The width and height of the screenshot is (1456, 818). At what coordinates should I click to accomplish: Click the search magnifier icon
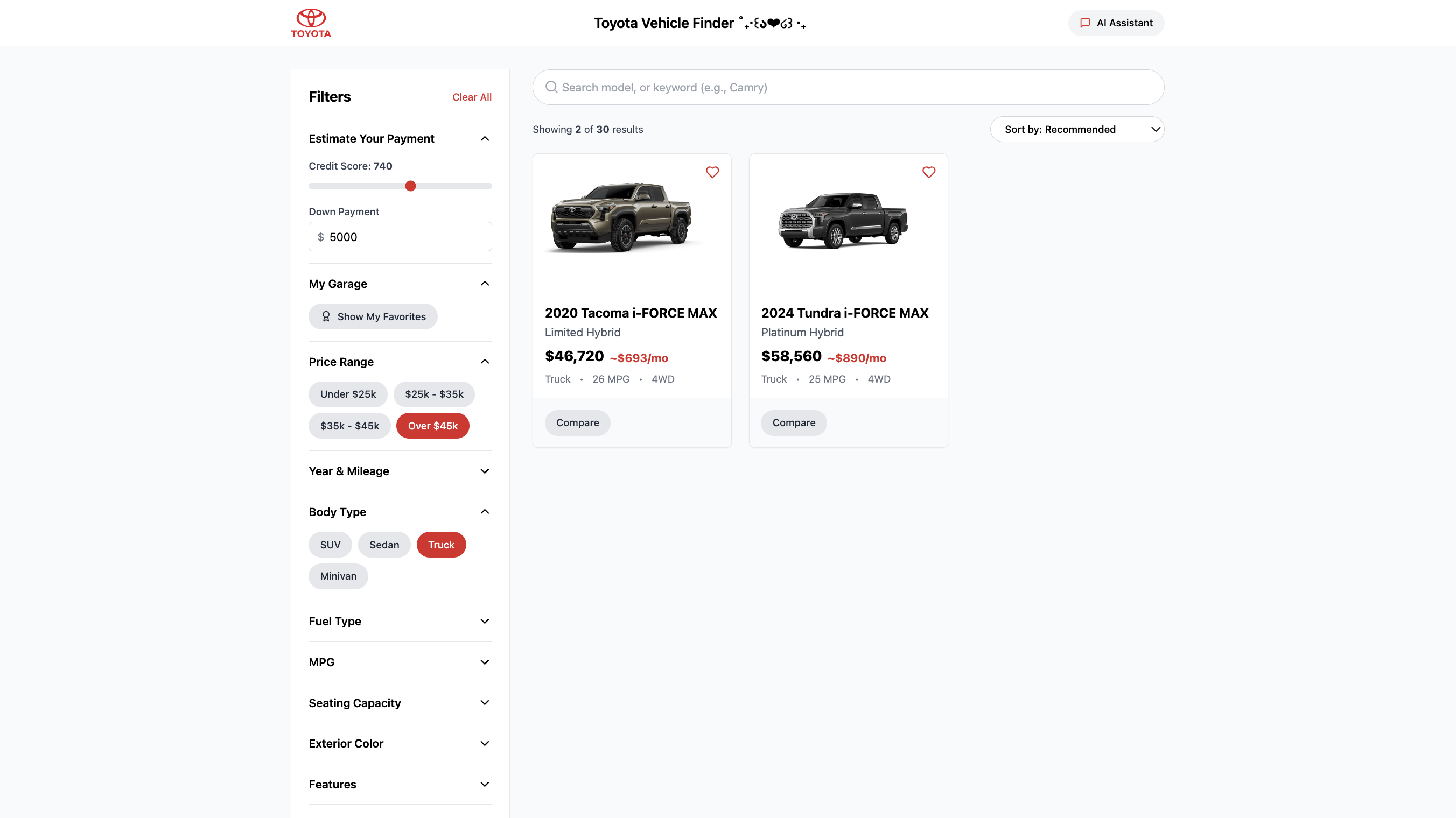pos(551,87)
